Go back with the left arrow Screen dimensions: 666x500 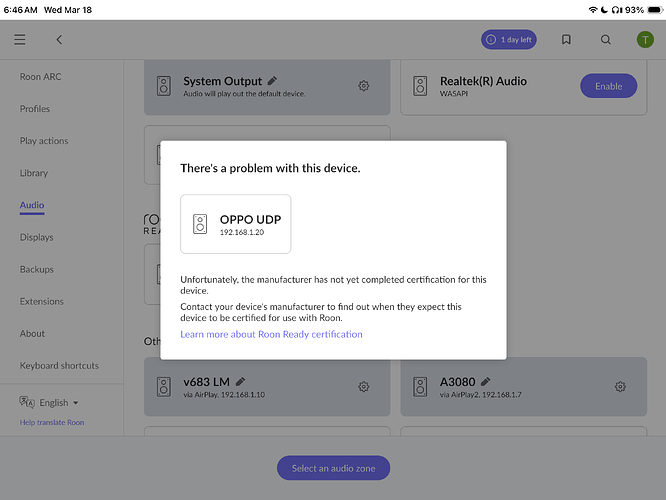click(x=59, y=40)
